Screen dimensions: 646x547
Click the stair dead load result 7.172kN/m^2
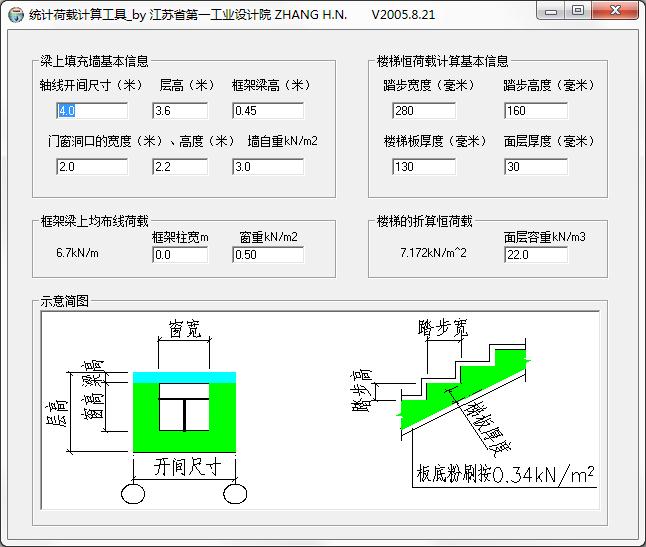[x=433, y=252]
